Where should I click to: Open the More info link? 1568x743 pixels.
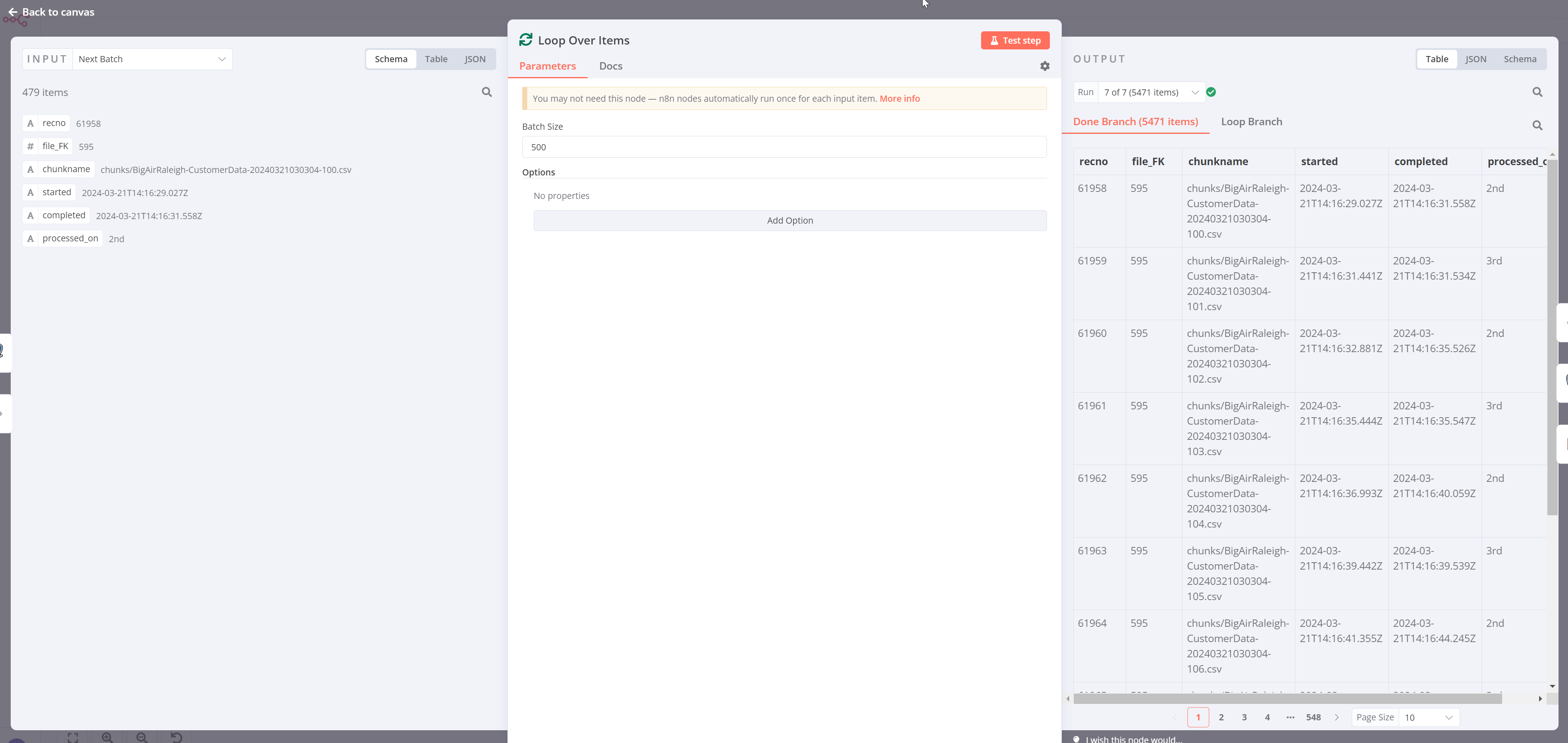(x=899, y=98)
